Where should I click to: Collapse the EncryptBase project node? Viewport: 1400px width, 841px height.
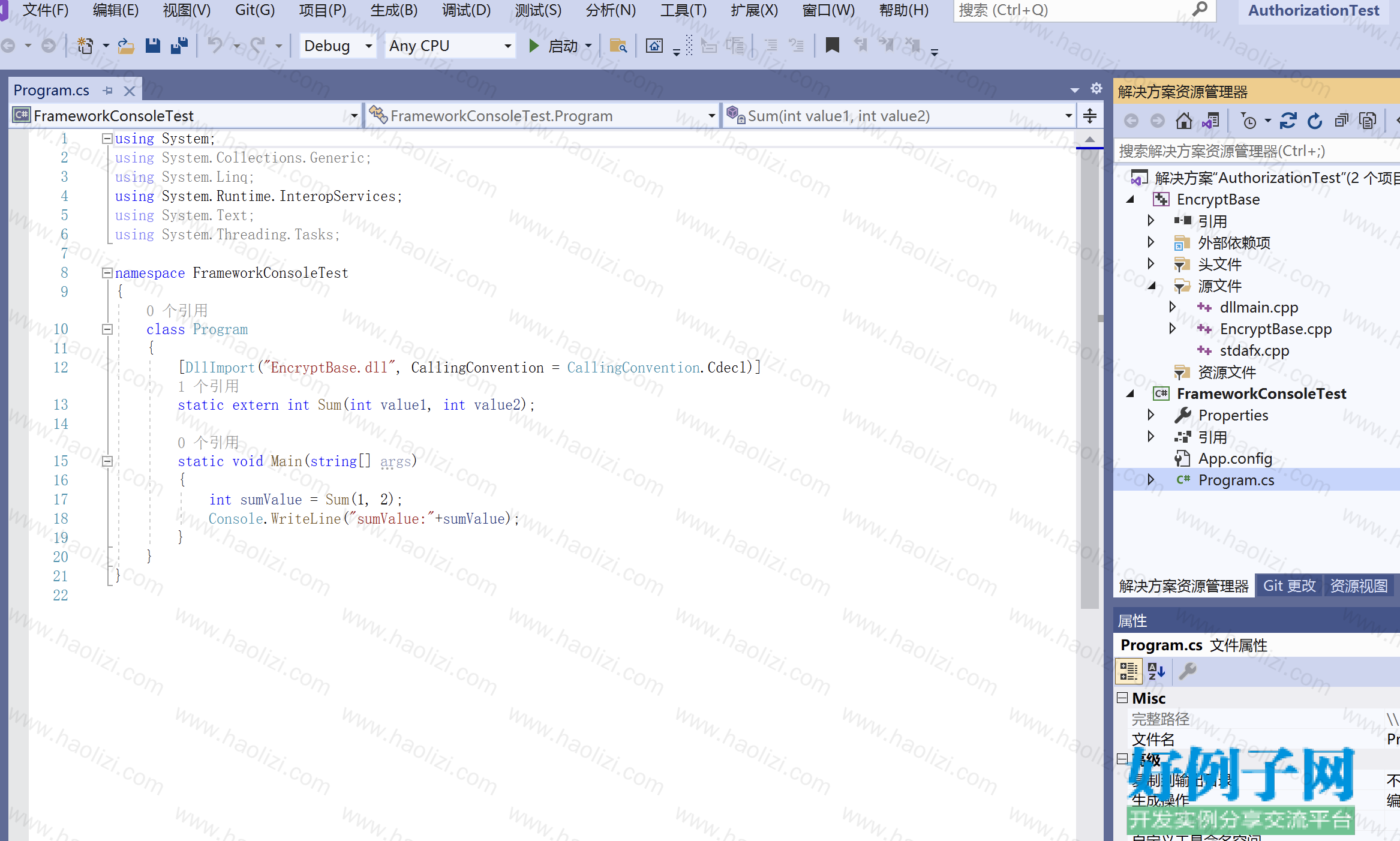click(x=1131, y=199)
